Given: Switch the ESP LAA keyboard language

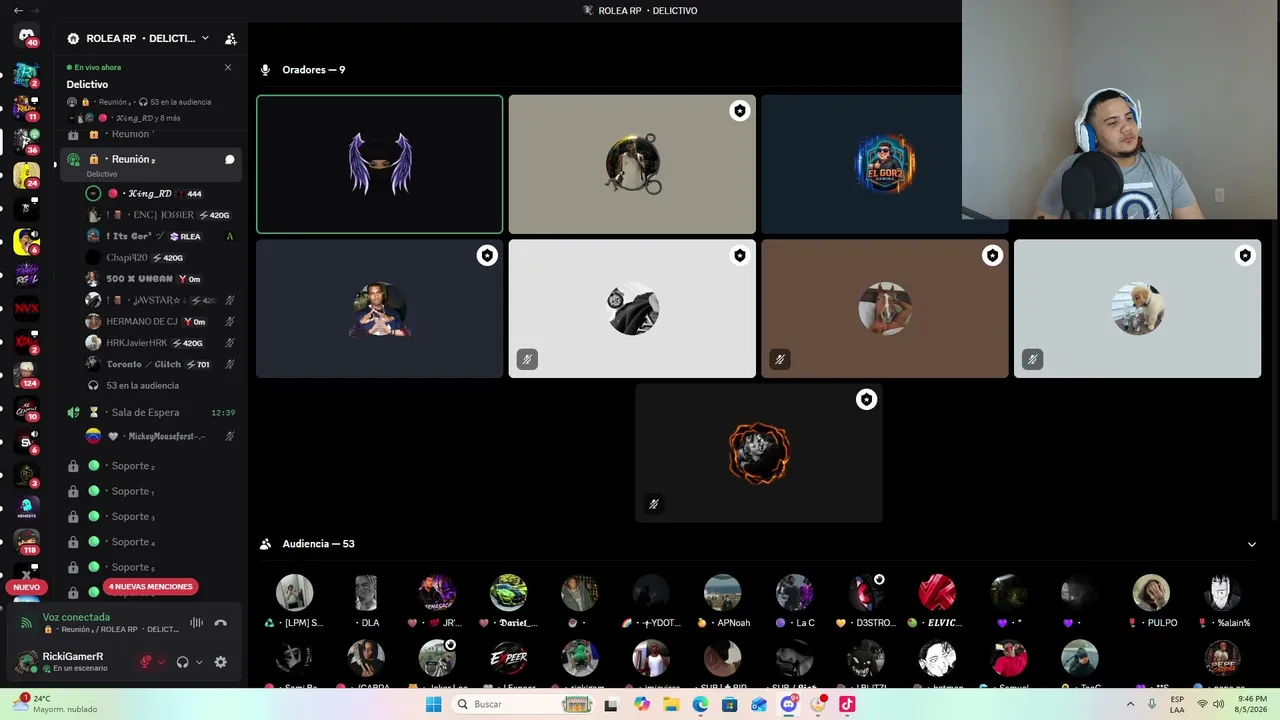Looking at the screenshot, I should pyautogui.click(x=1177, y=704).
